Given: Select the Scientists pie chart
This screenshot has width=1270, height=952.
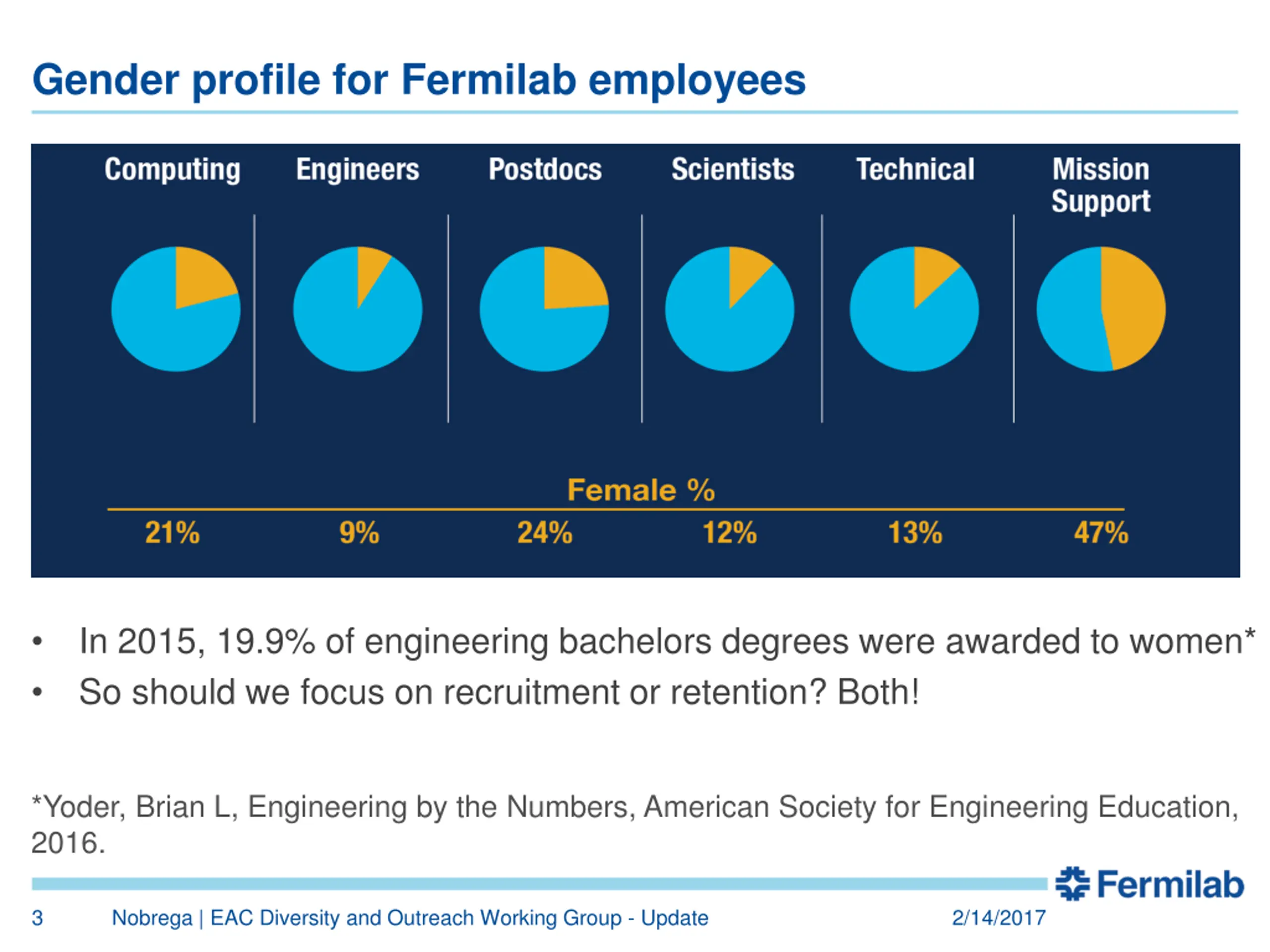Looking at the screenshot, I should (x=730, y=309).
